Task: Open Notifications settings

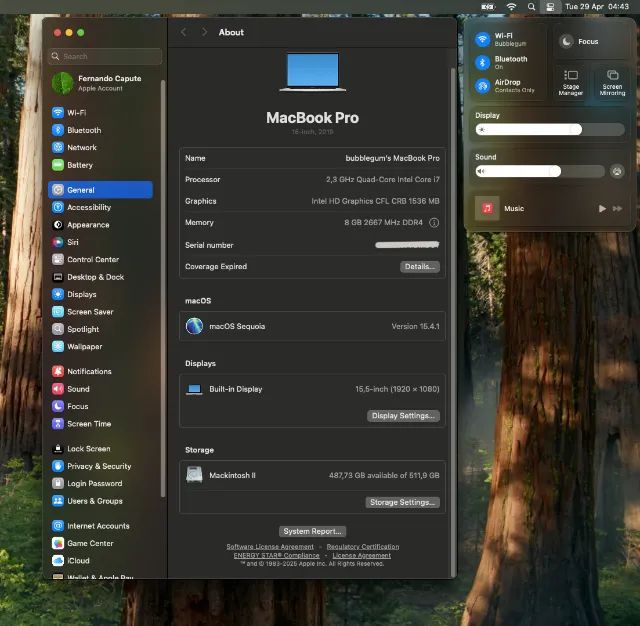Action: tap(100, 371)
